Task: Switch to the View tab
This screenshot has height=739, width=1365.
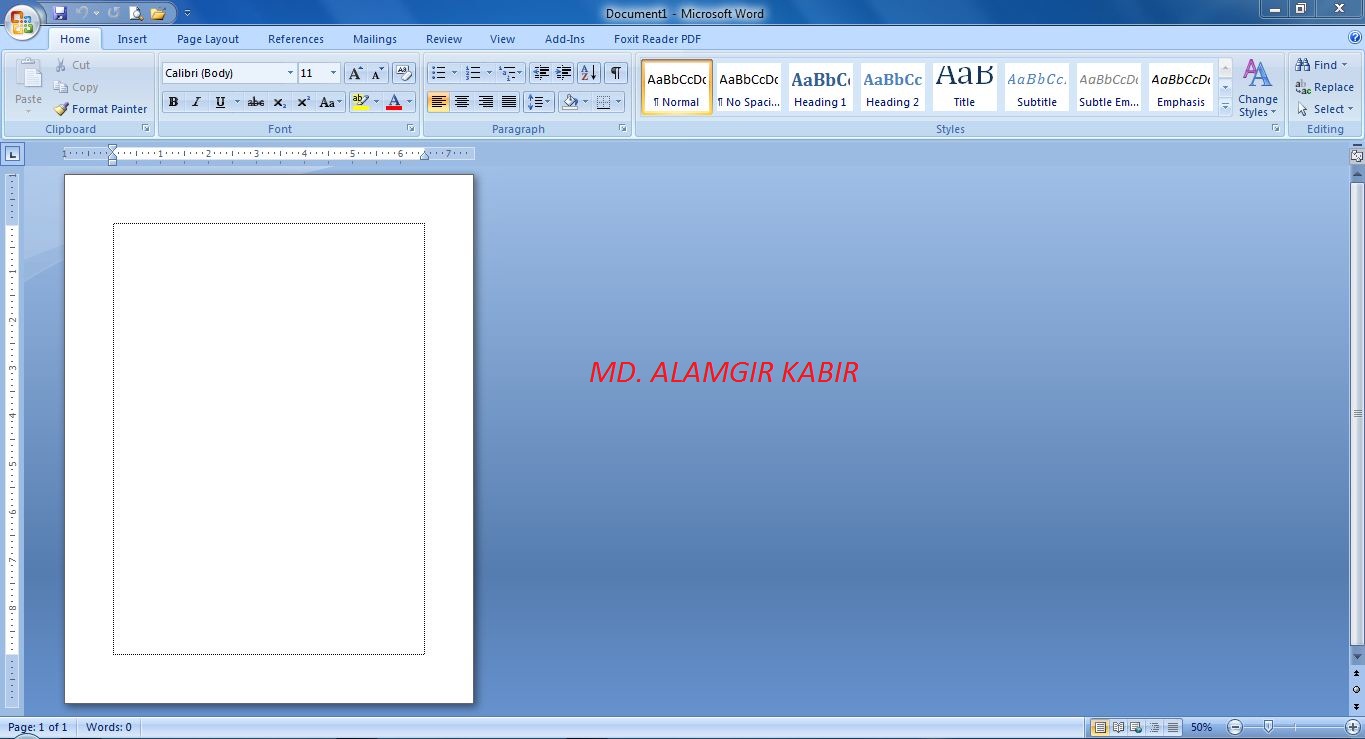Action: tap(502, 39)
